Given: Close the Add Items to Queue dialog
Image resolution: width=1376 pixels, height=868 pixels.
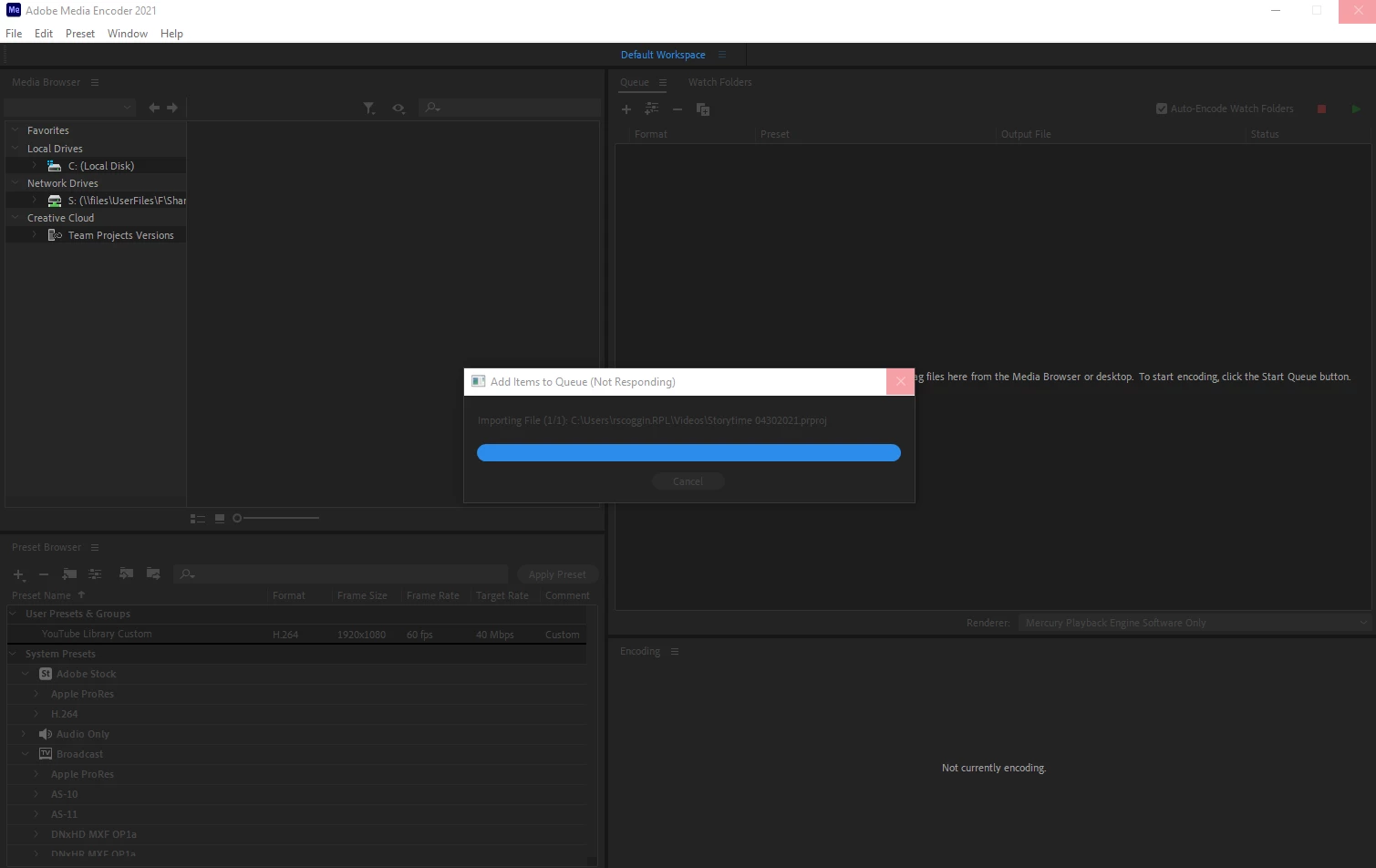Looking at the screenshot, I should tap(900, 382).
